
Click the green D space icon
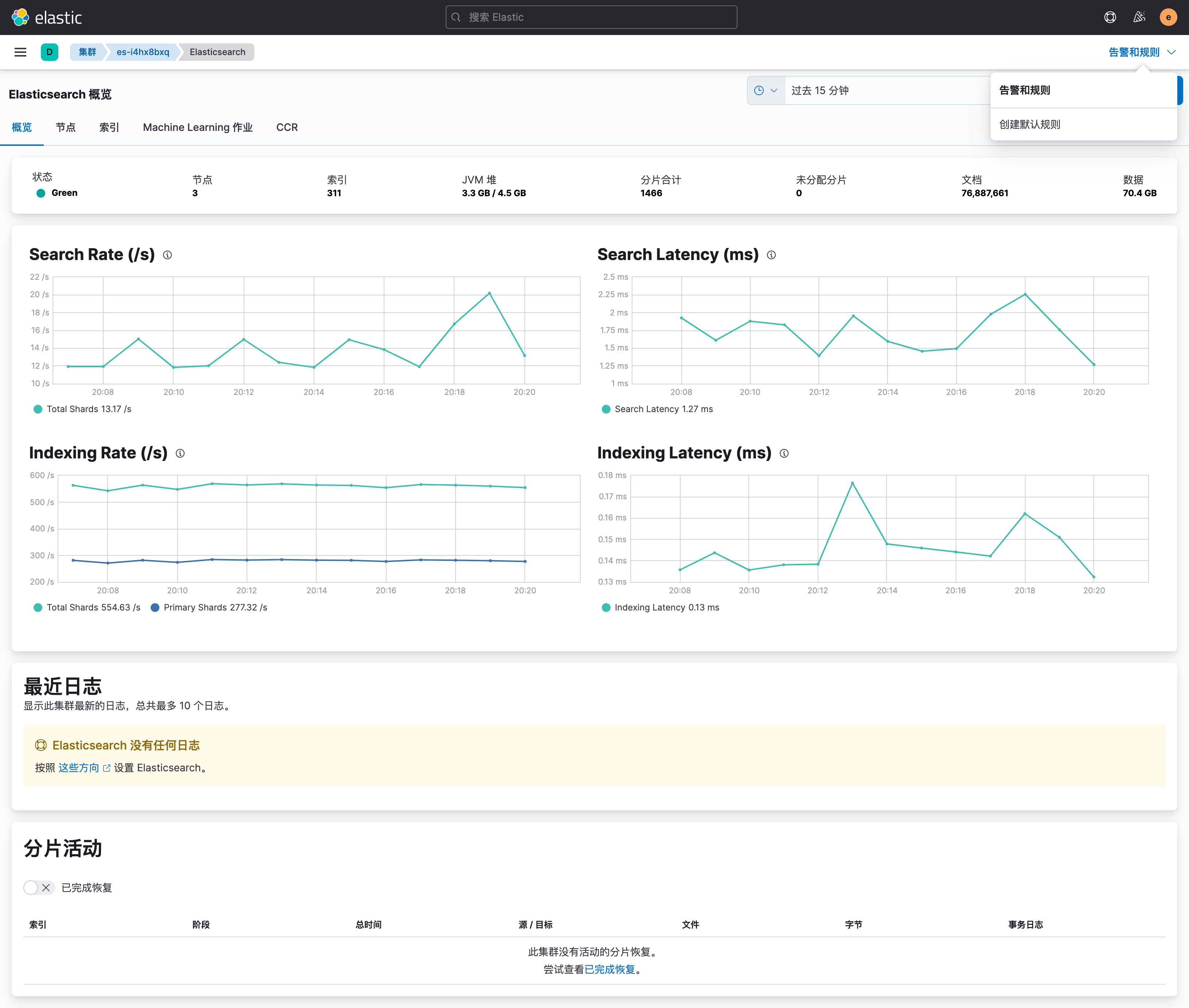coord(50,52)
